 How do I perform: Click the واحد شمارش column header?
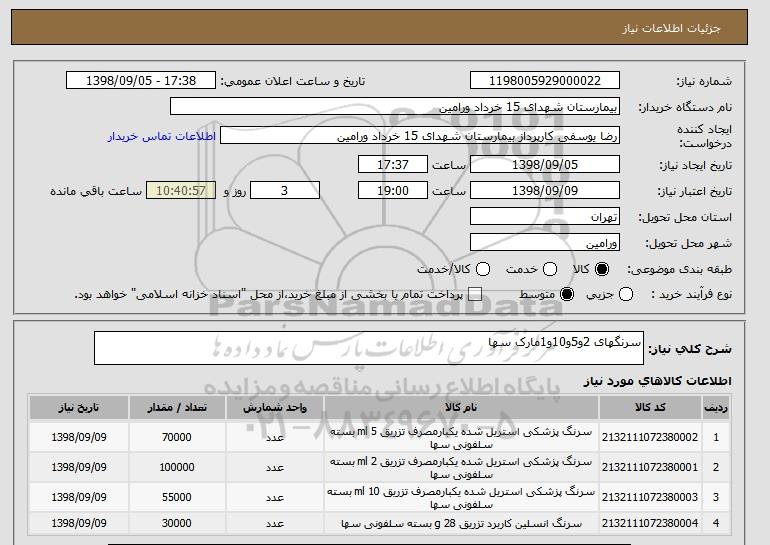(x=275, y=408)
